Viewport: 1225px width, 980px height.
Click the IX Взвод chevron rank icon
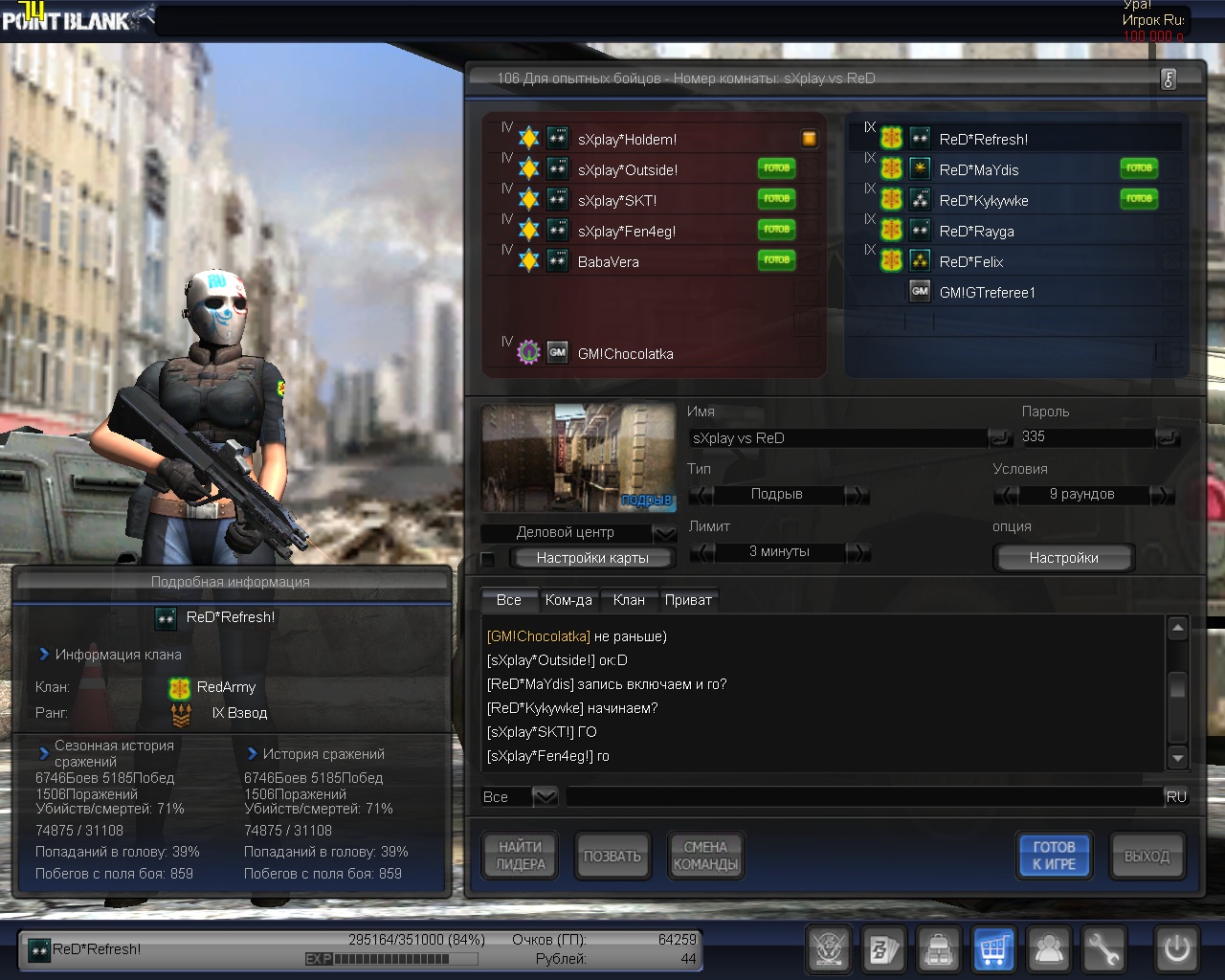(x=181, y=714)
